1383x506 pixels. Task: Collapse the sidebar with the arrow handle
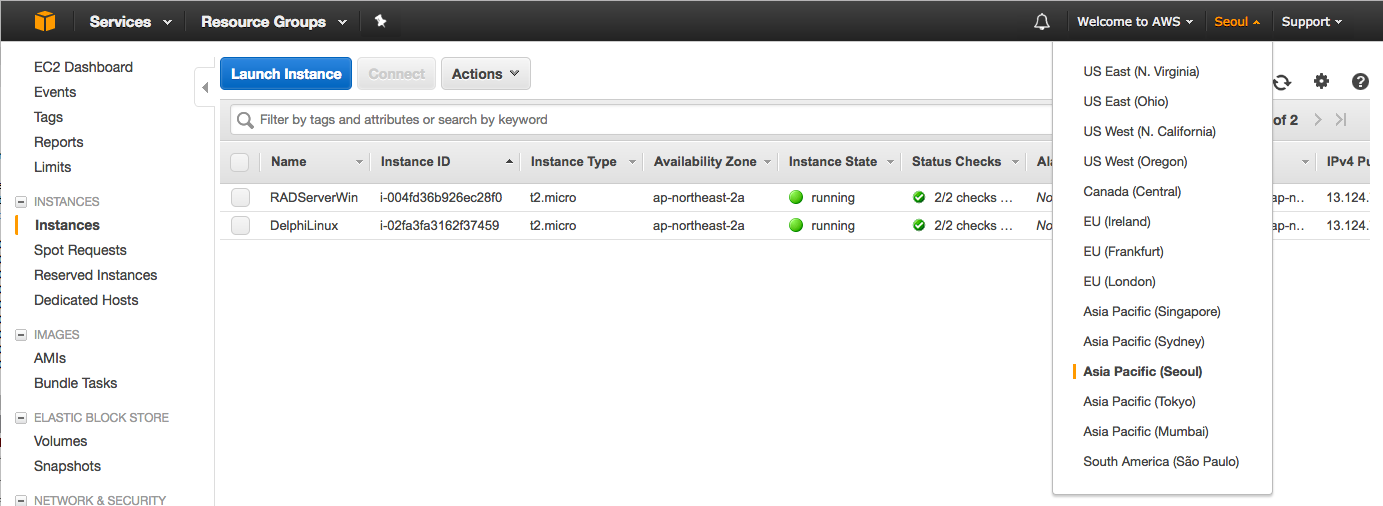[x=205, y=88]
